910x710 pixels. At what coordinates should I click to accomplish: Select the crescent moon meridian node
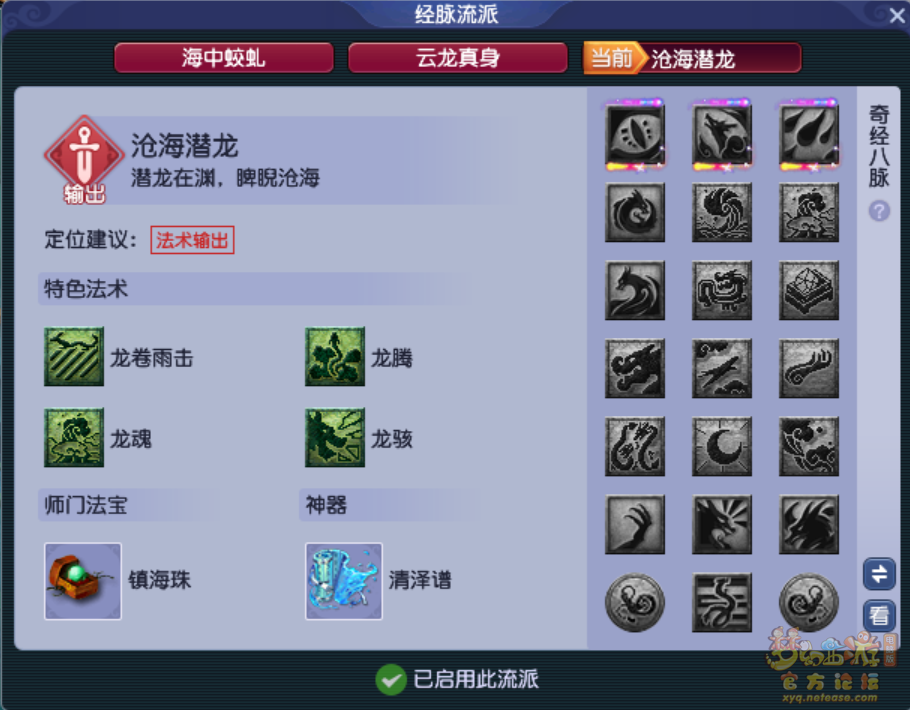722,446
